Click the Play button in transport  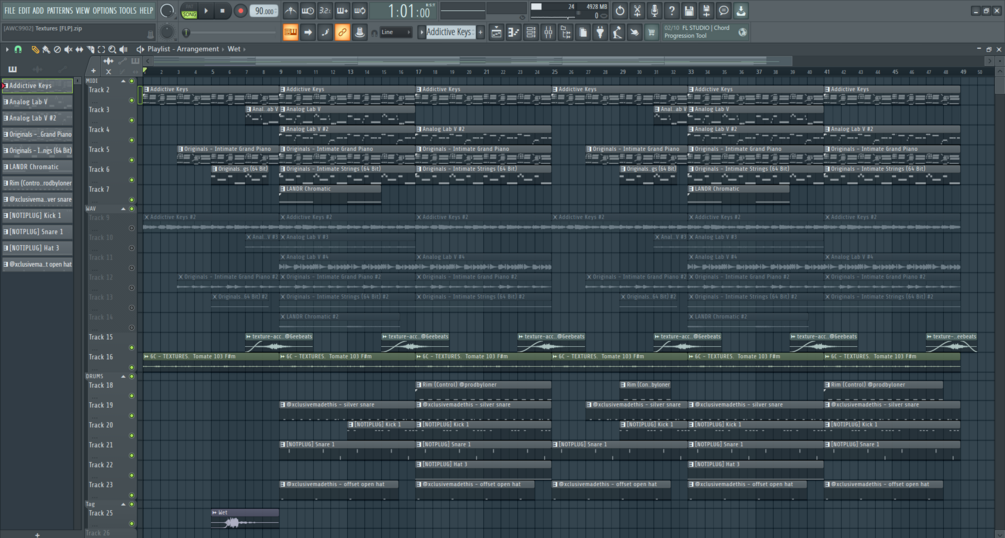click(x=206, y=11)
